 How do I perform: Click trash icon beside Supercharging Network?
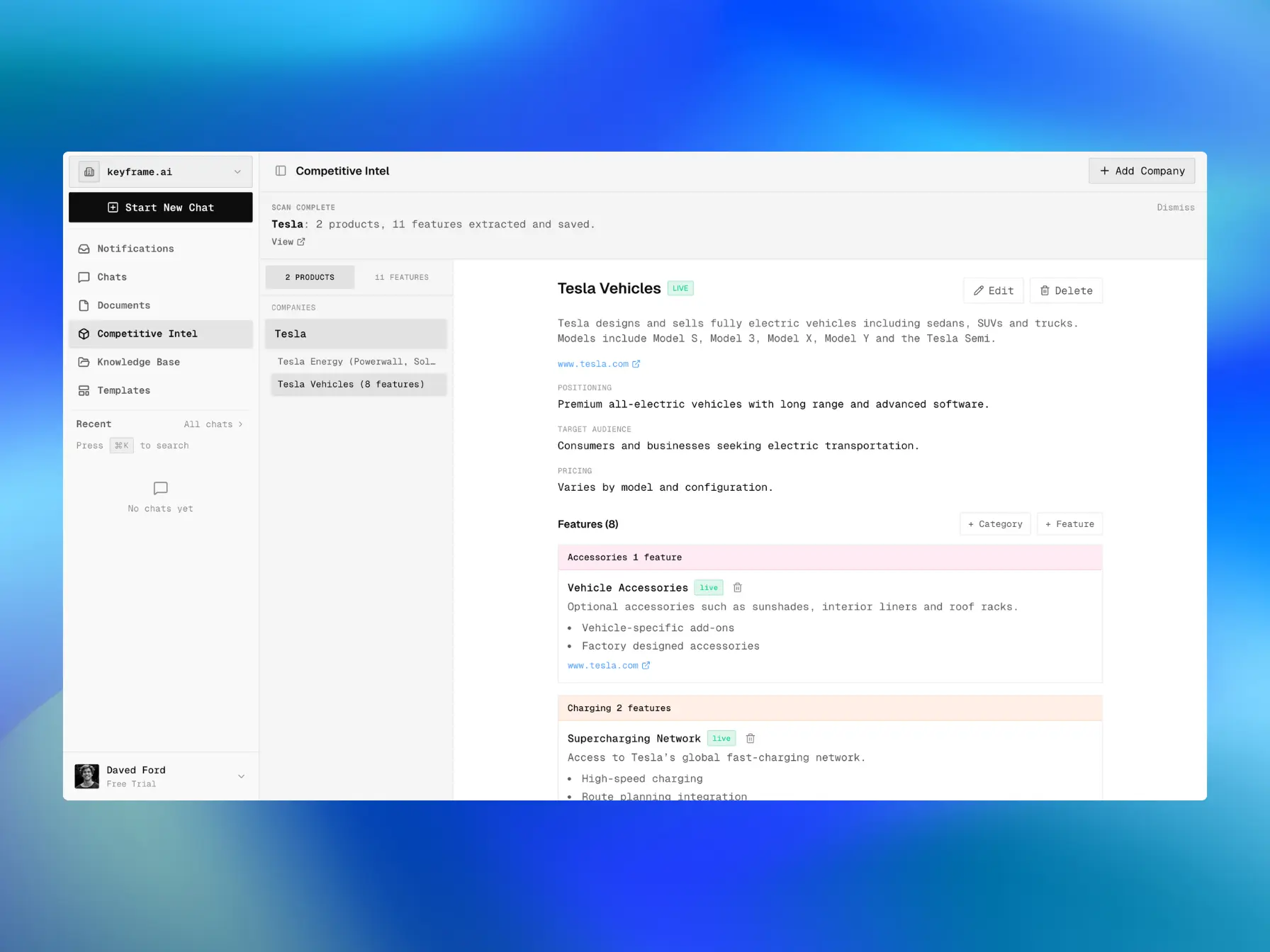click(750, 738)
